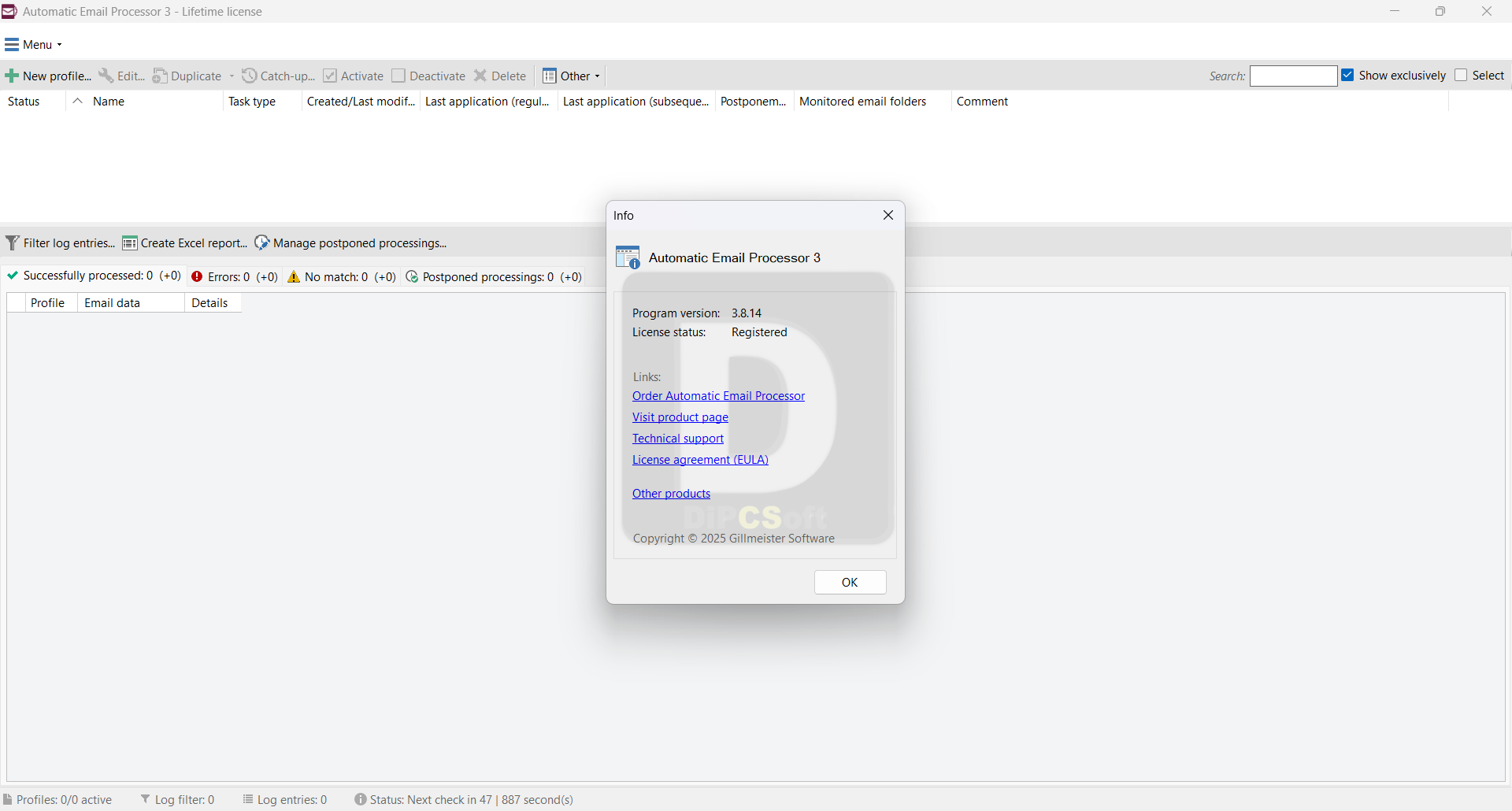Click the Postponed processings clock icon
The height and width of the screenshot is (811, 1512).
tap(412, 277)
